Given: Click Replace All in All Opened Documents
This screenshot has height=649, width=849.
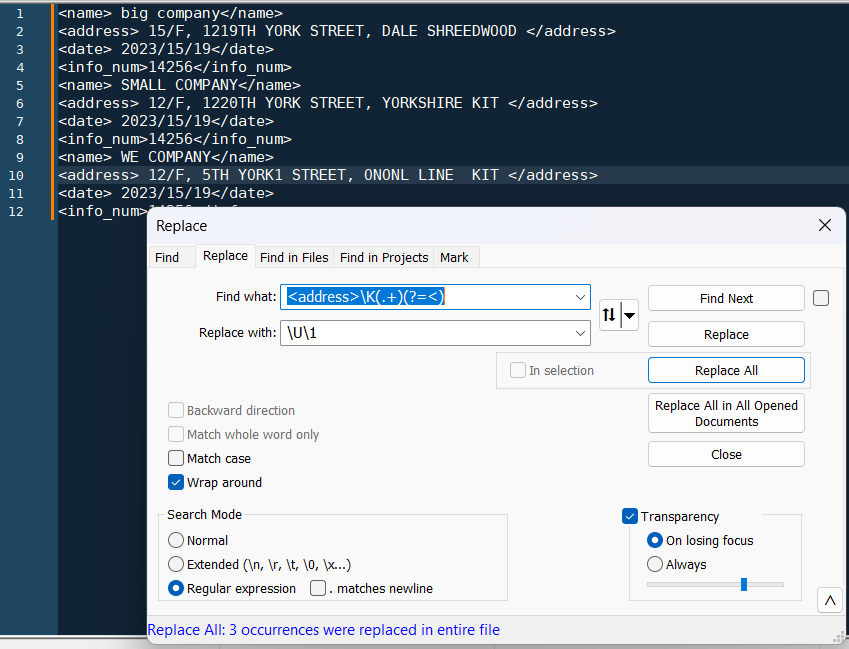Looking at the screenshot, I should pos(726,412).
